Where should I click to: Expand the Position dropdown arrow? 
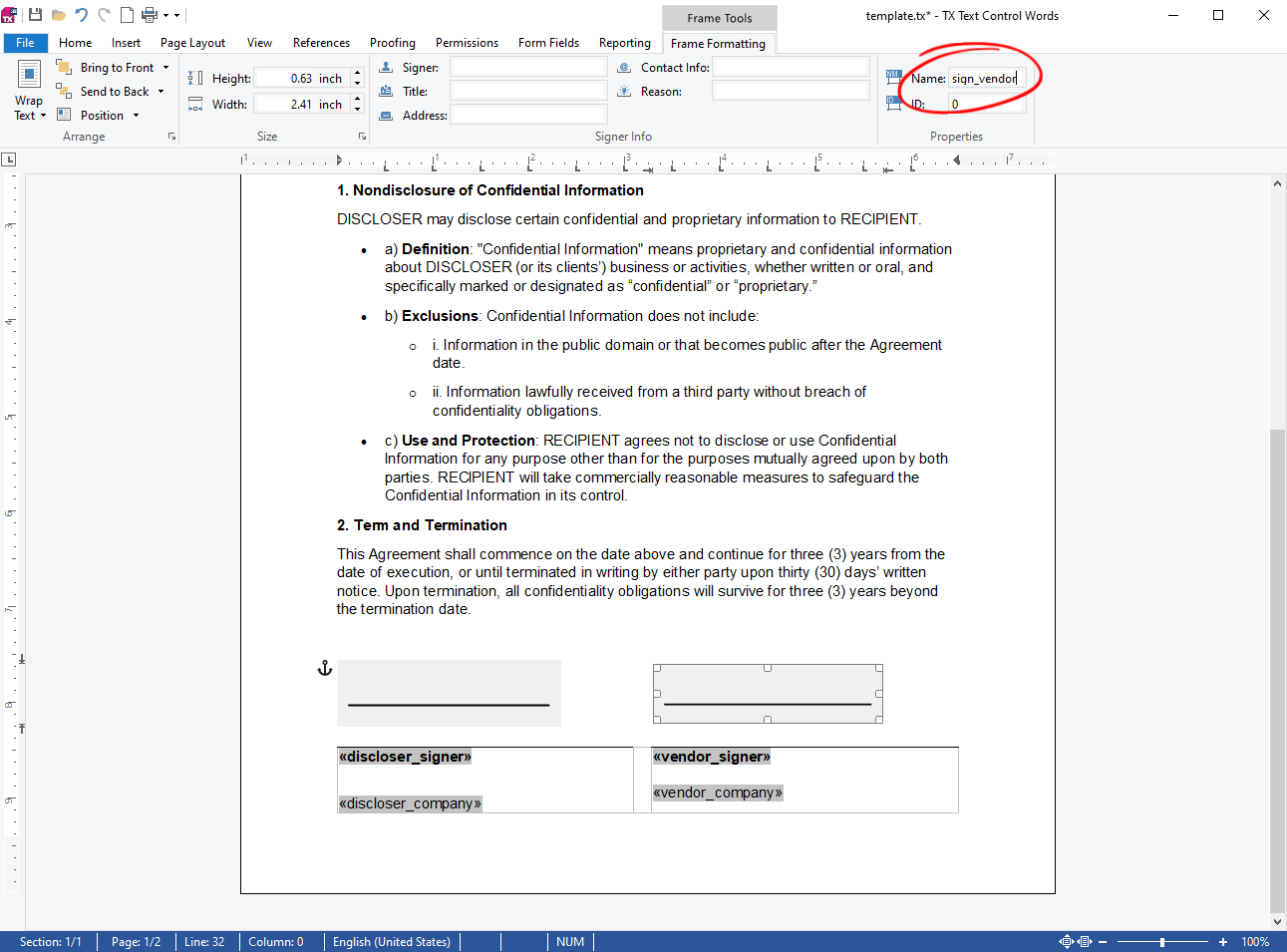pyautogui.click(x=136, y=116)
